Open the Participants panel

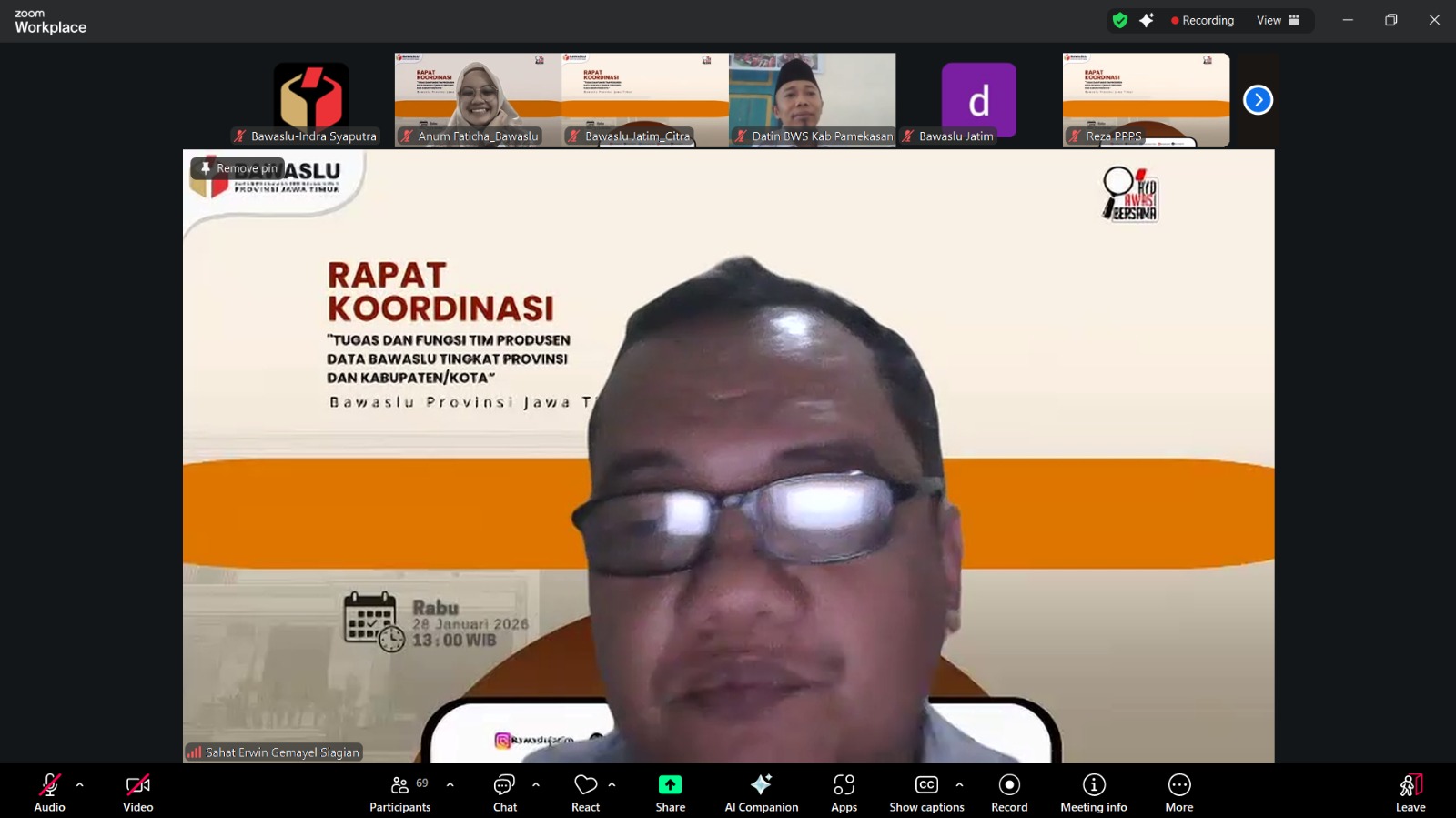[399, 792]
